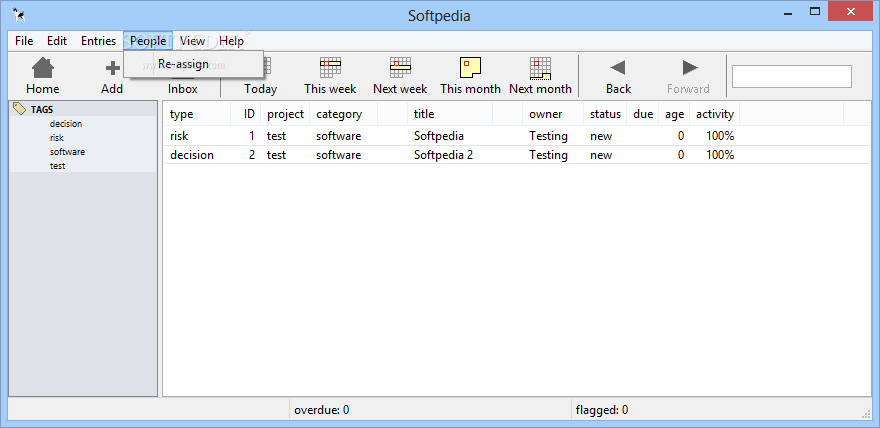880x428 pixels.
Task: Close the People menu
Action: [x=148, y=41]
